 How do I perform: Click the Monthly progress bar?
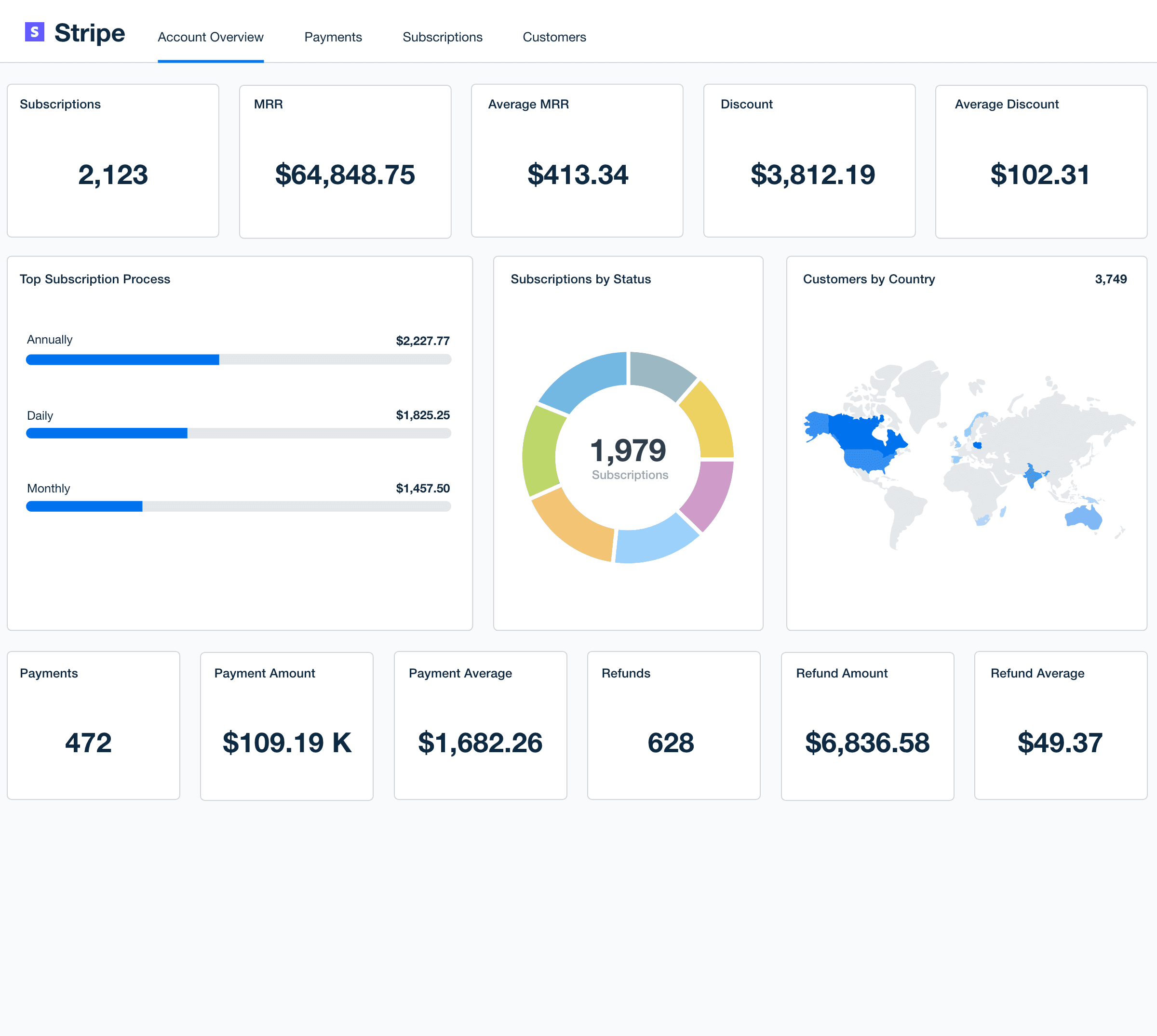(x=238, y=506)
